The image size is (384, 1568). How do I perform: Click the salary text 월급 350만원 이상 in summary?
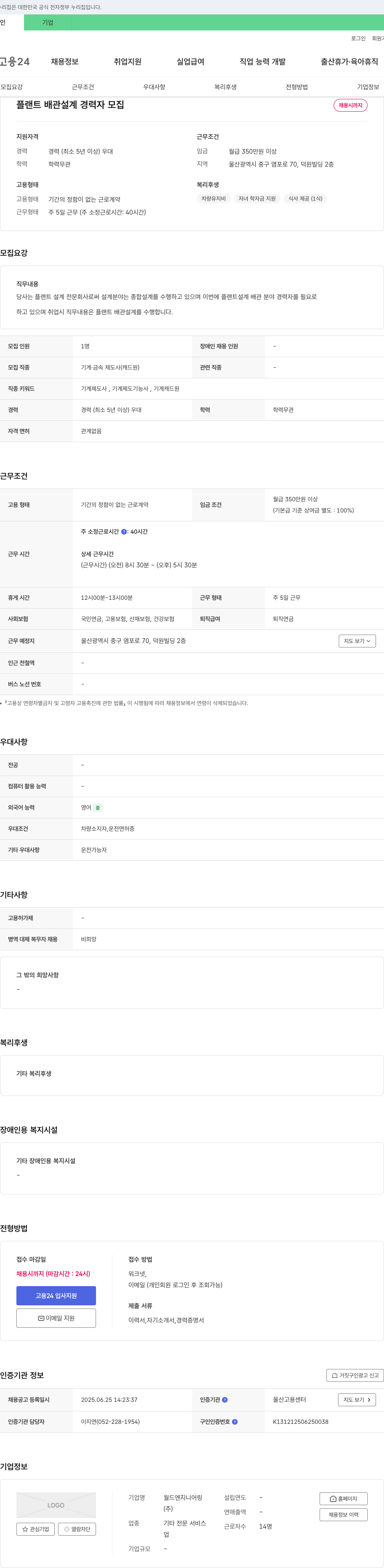[253, 152]
